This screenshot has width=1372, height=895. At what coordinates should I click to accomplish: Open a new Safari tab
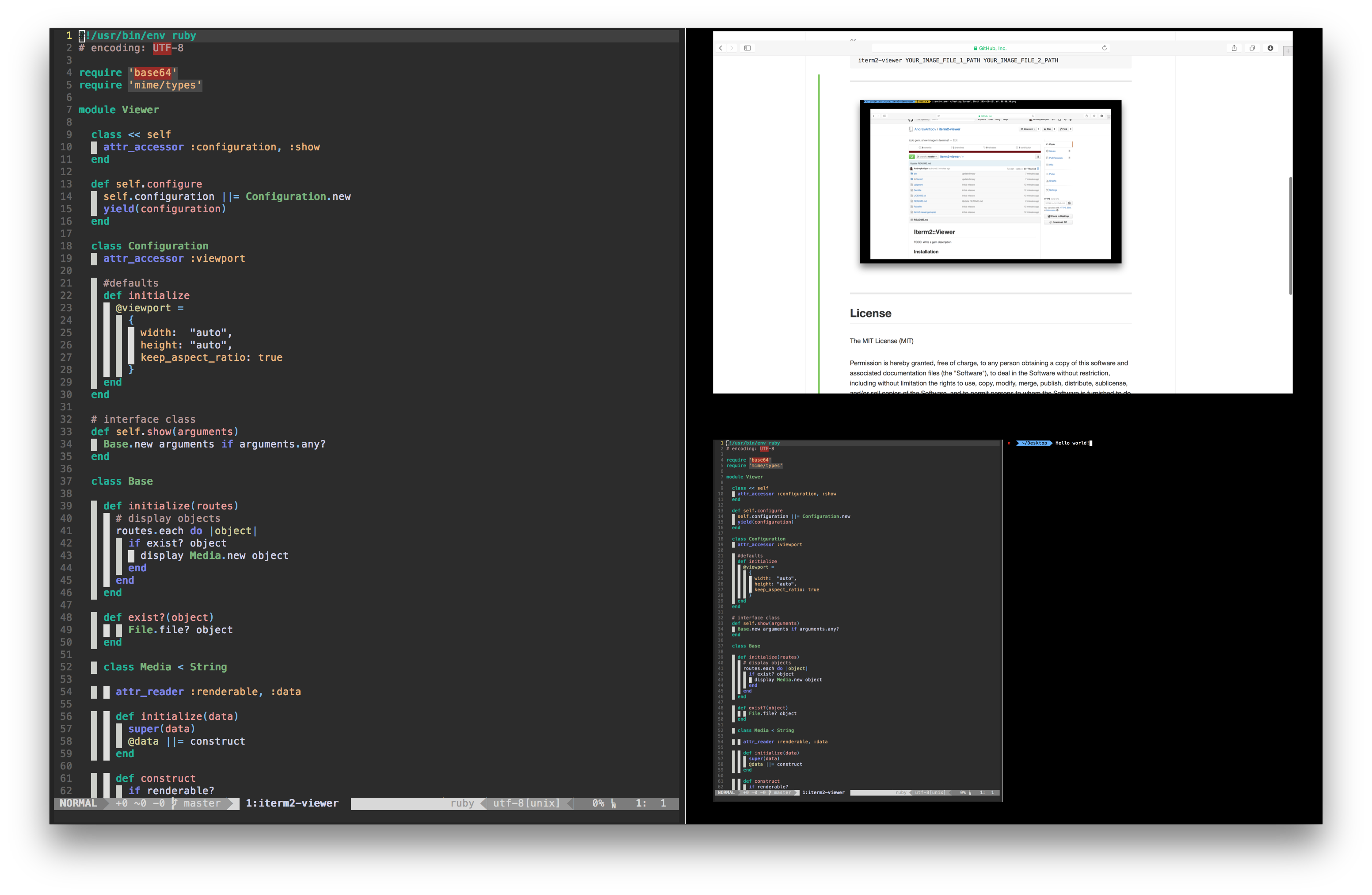(x=1288, y=51)
